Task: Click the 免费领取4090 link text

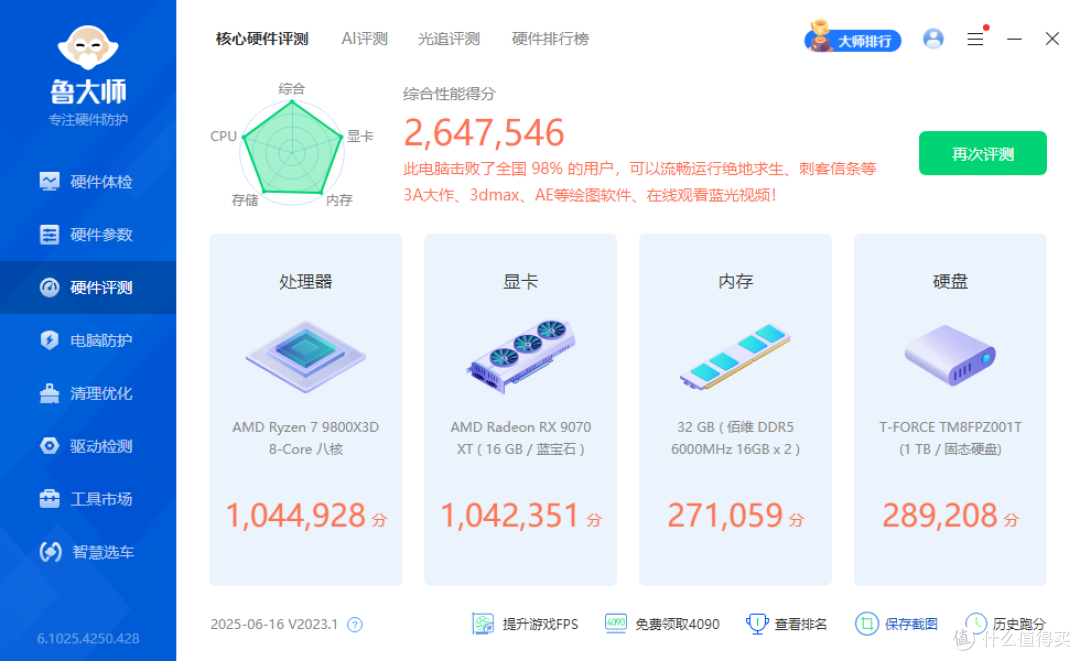Action: (677, 625)
